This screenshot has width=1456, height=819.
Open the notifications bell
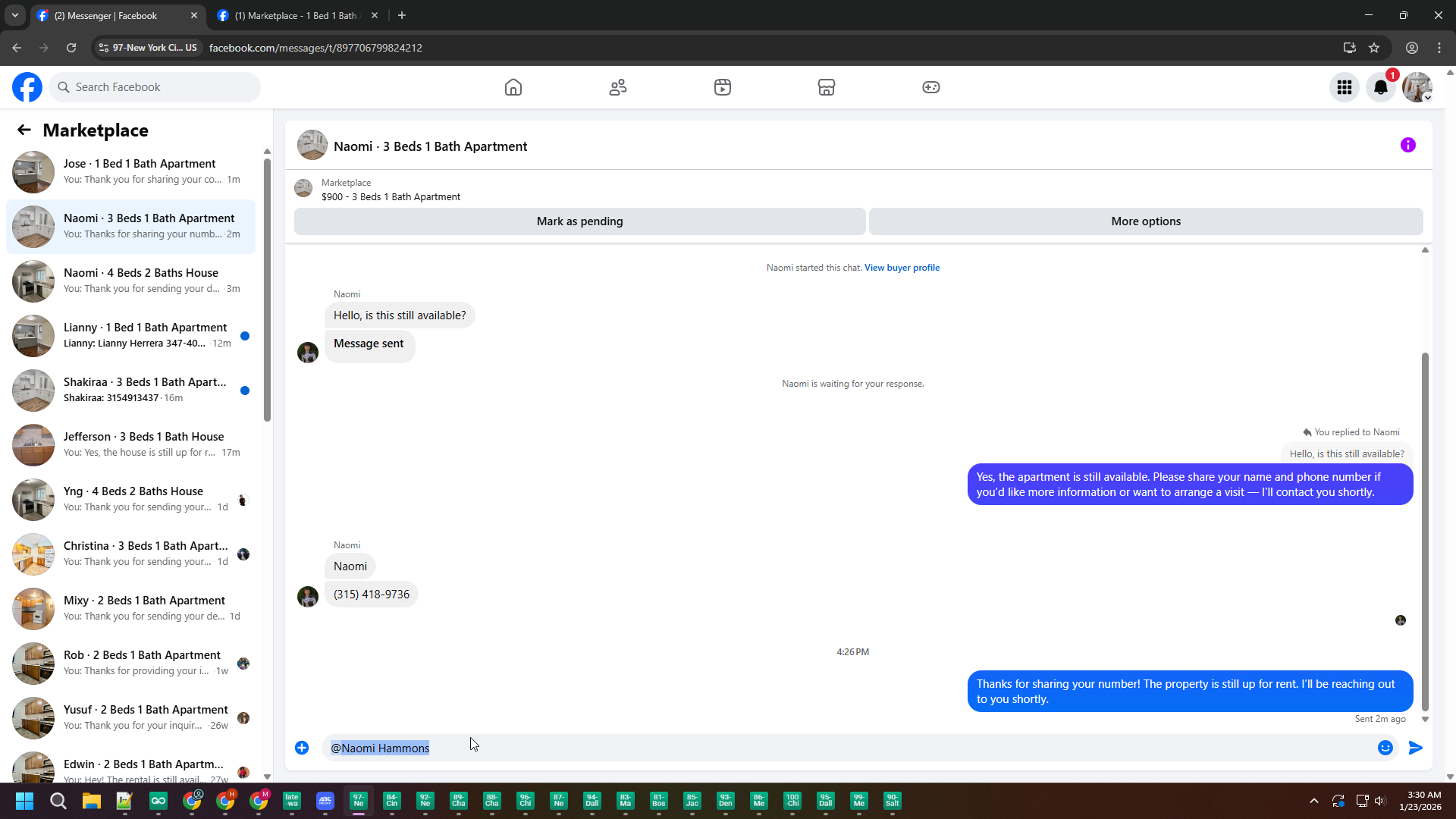click(x=1381, y=87)
